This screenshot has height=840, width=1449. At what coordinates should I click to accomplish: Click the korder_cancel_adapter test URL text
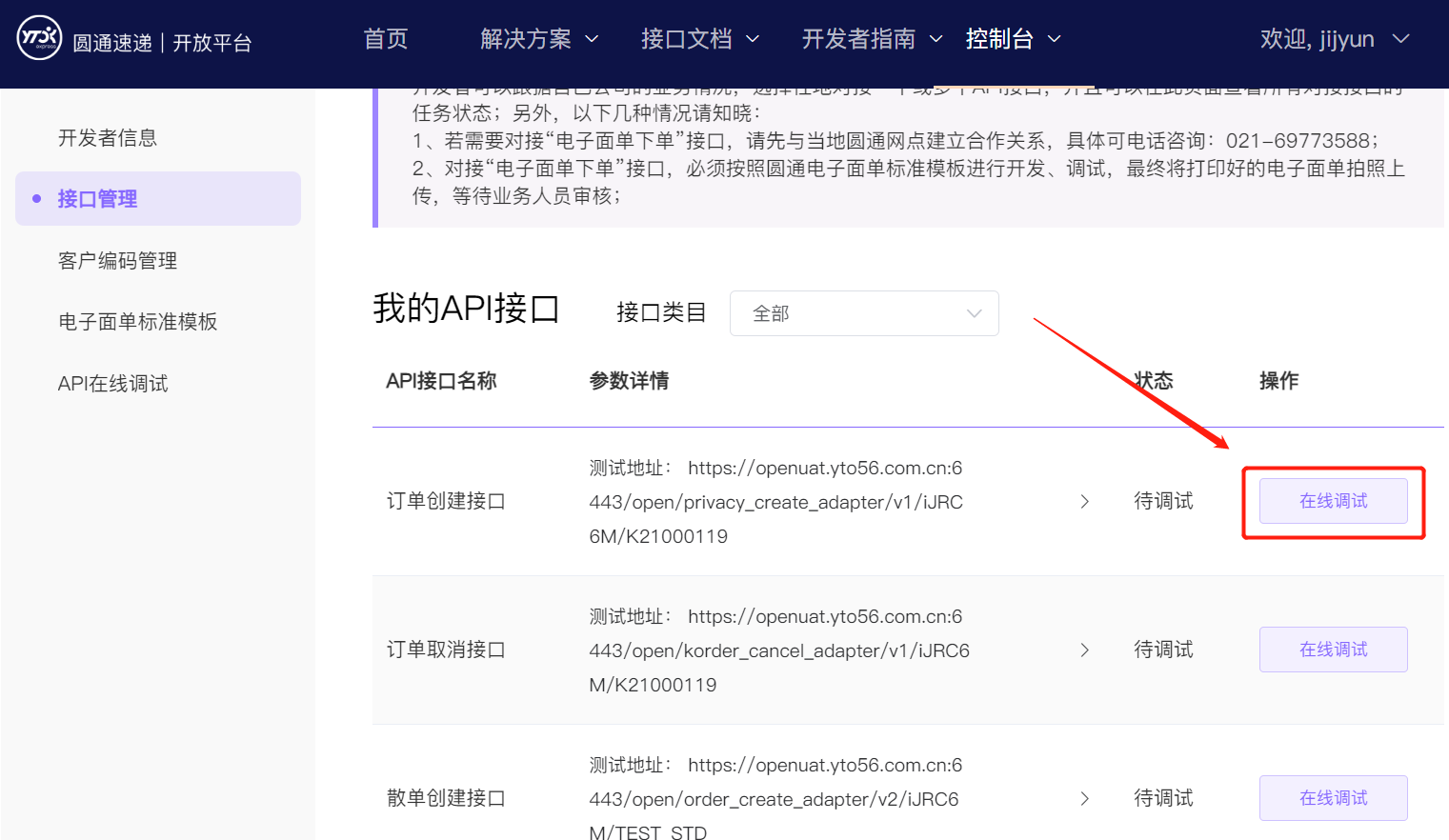[779, 650]
